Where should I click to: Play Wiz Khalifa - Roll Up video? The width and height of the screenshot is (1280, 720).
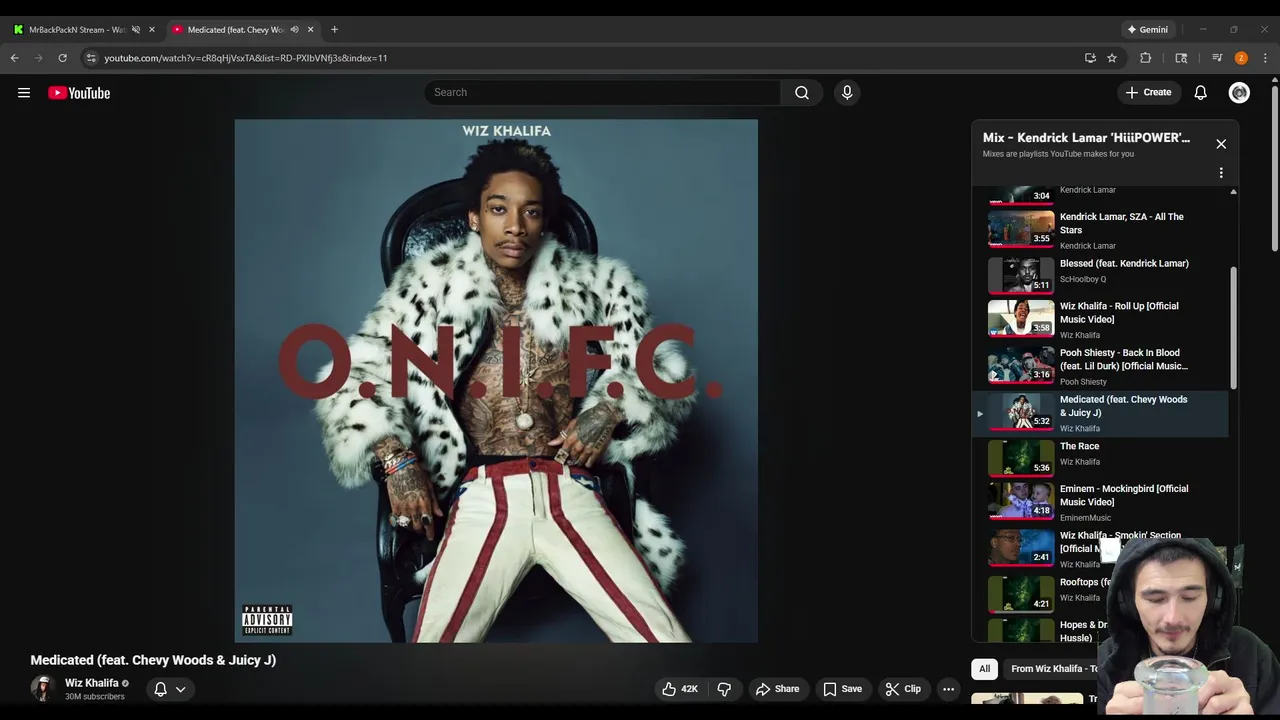coord(1100,320)
